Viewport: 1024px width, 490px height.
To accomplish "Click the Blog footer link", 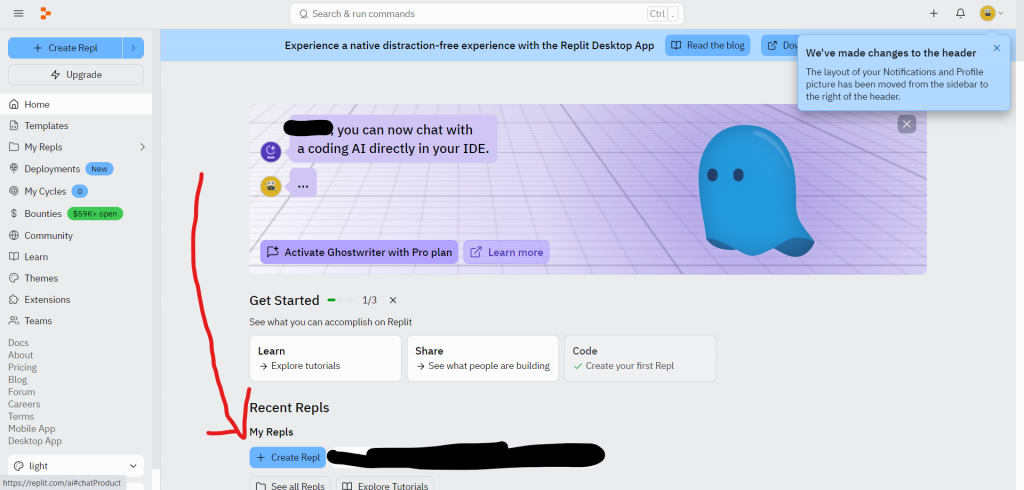I will click(x=18, y=380).
